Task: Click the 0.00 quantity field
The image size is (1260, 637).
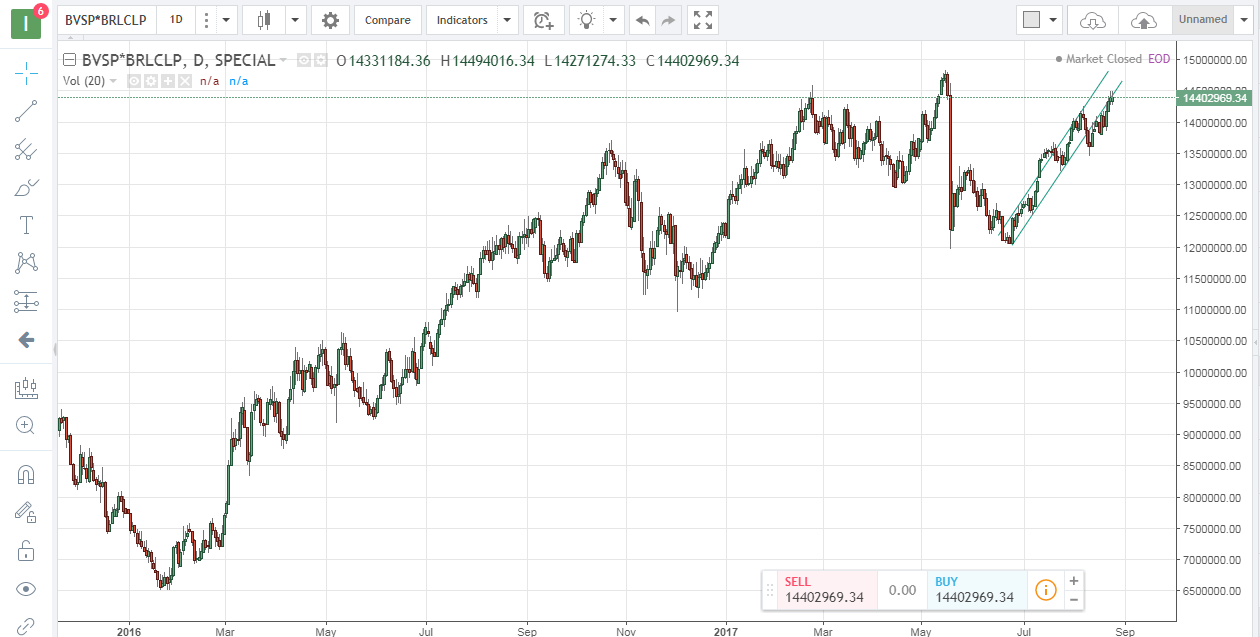Action: click(902, 590)
